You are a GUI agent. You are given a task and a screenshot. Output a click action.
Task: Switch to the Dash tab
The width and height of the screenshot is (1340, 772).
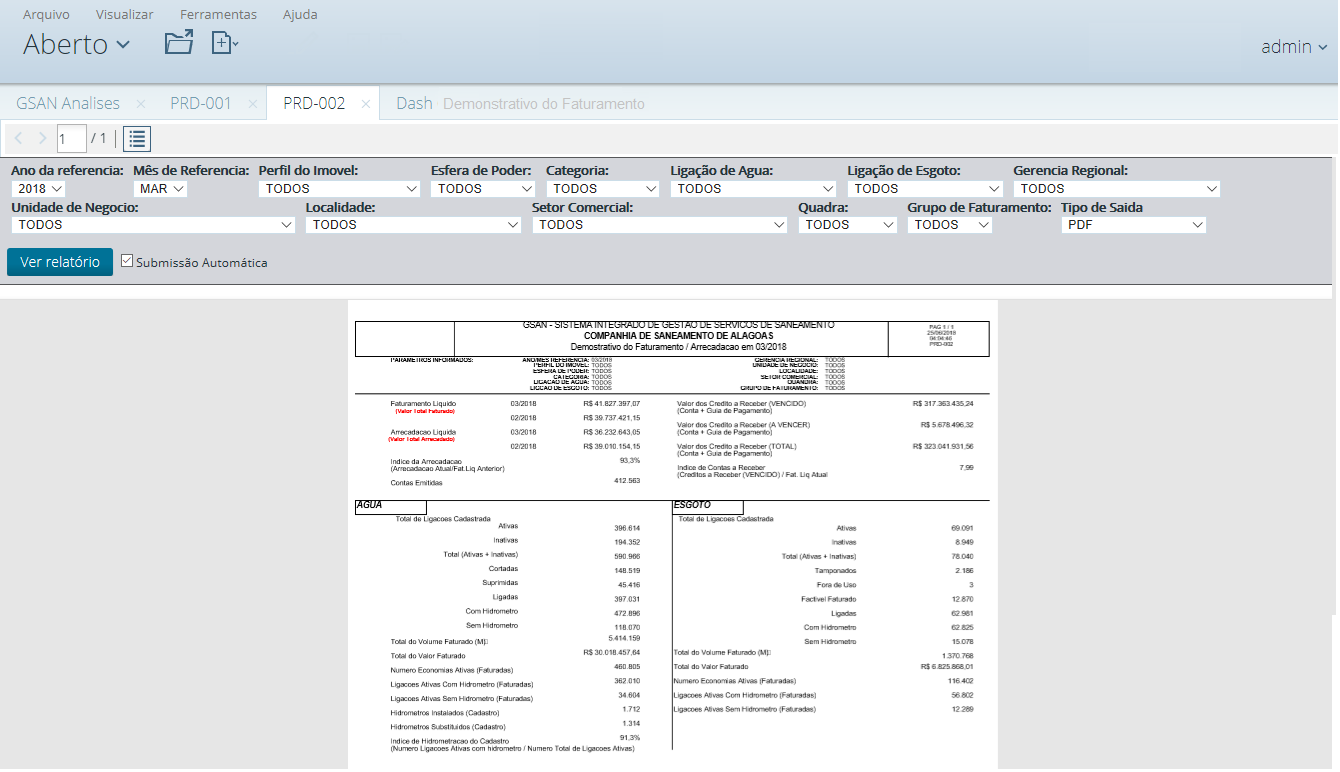coord(414,104)
